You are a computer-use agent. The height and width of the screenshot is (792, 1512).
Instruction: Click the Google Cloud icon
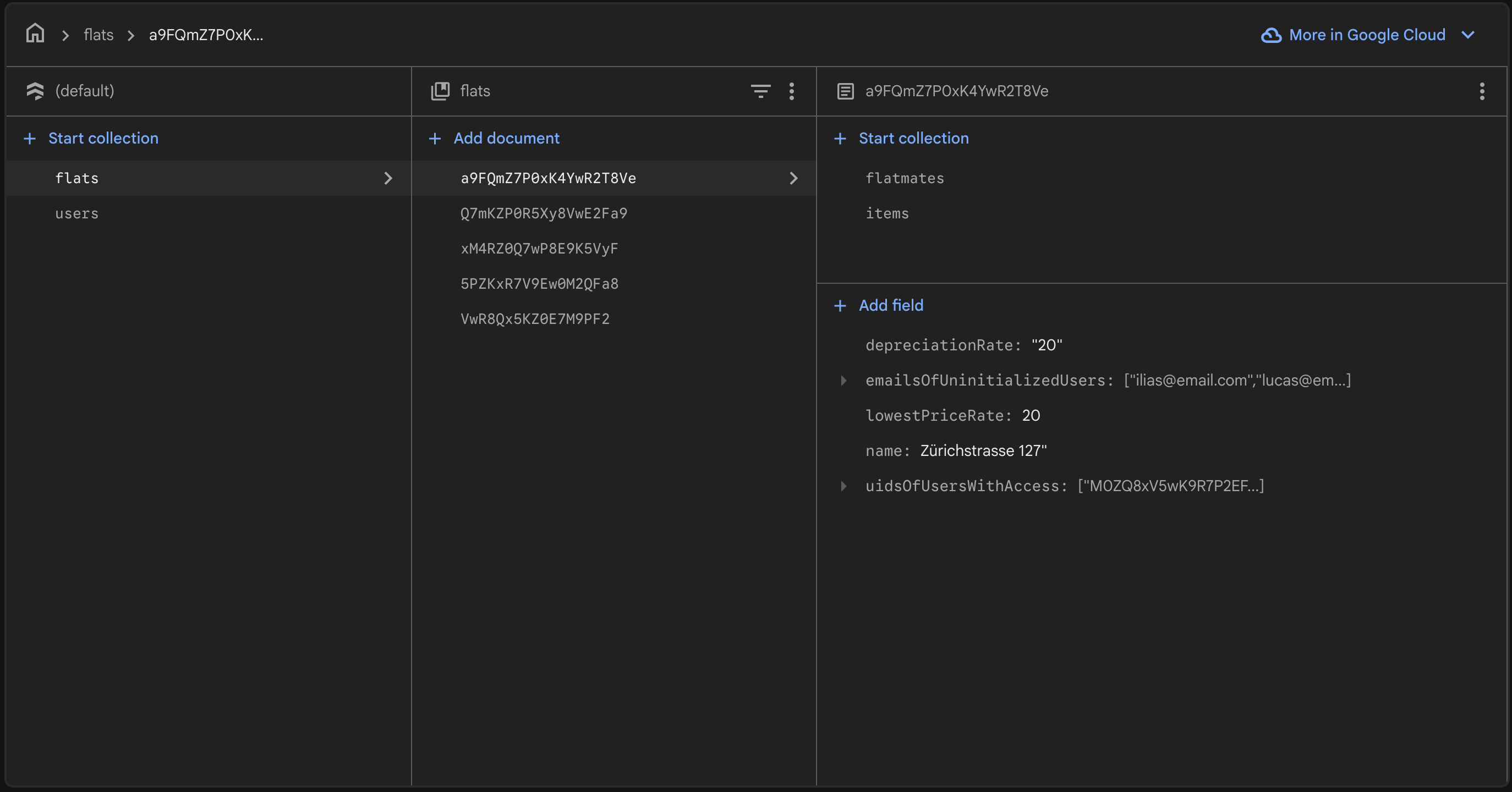[x=1271, y=35]
